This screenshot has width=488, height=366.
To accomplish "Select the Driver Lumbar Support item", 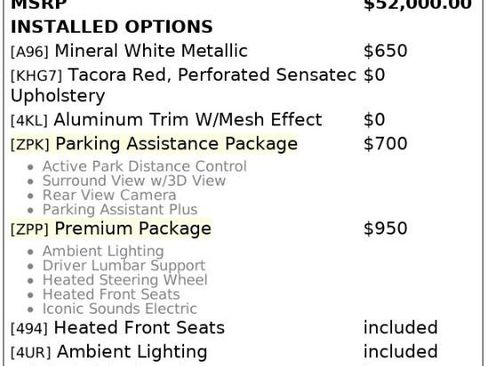I will [124, 266].
